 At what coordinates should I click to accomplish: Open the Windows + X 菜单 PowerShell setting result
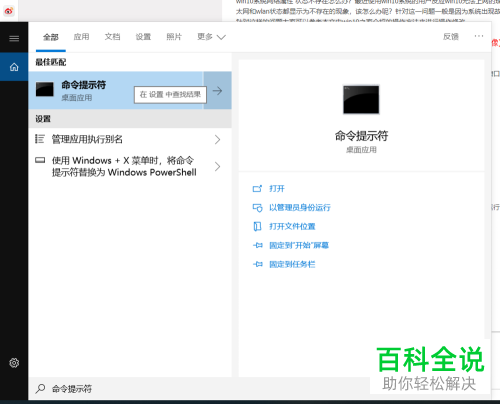coord(130,166)
